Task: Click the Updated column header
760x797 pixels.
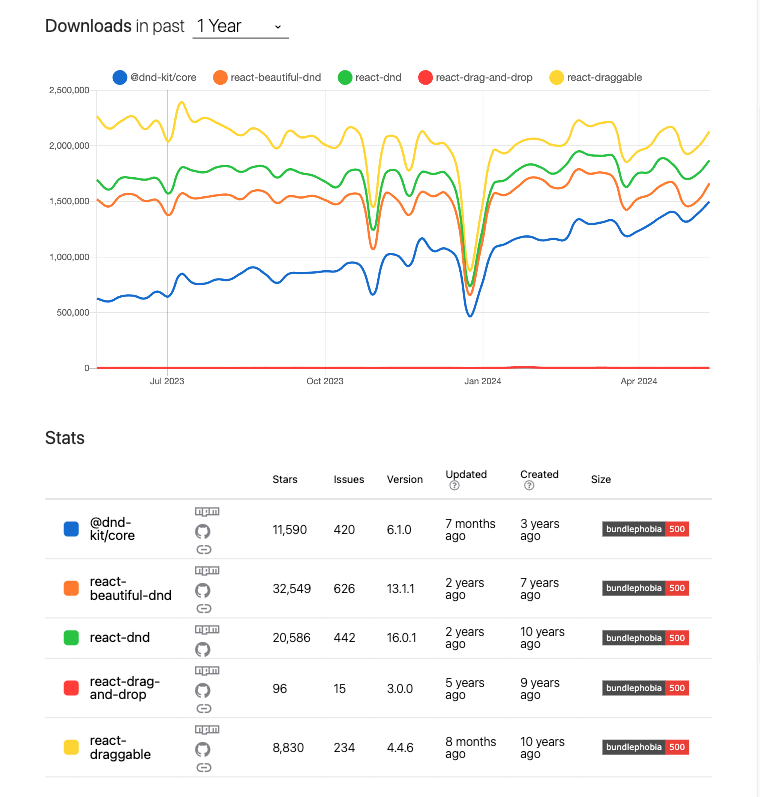Action: click(466, 474)
